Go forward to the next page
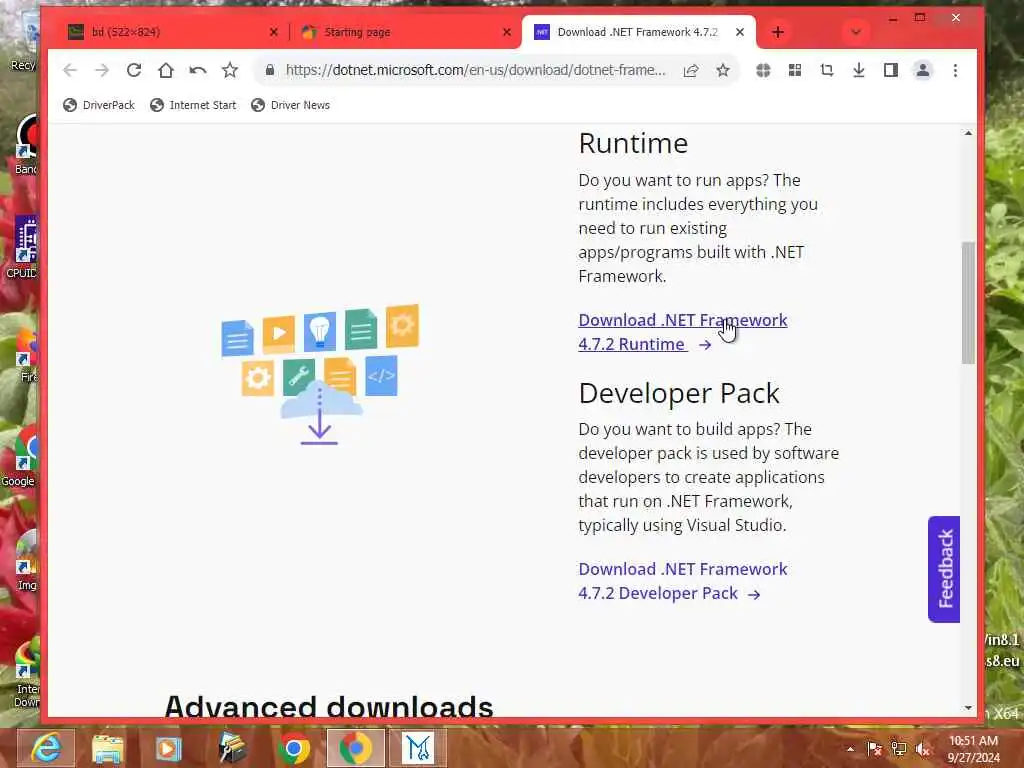Image resolution: width=1024 pixels, height=768 pixels. [102, 70]
